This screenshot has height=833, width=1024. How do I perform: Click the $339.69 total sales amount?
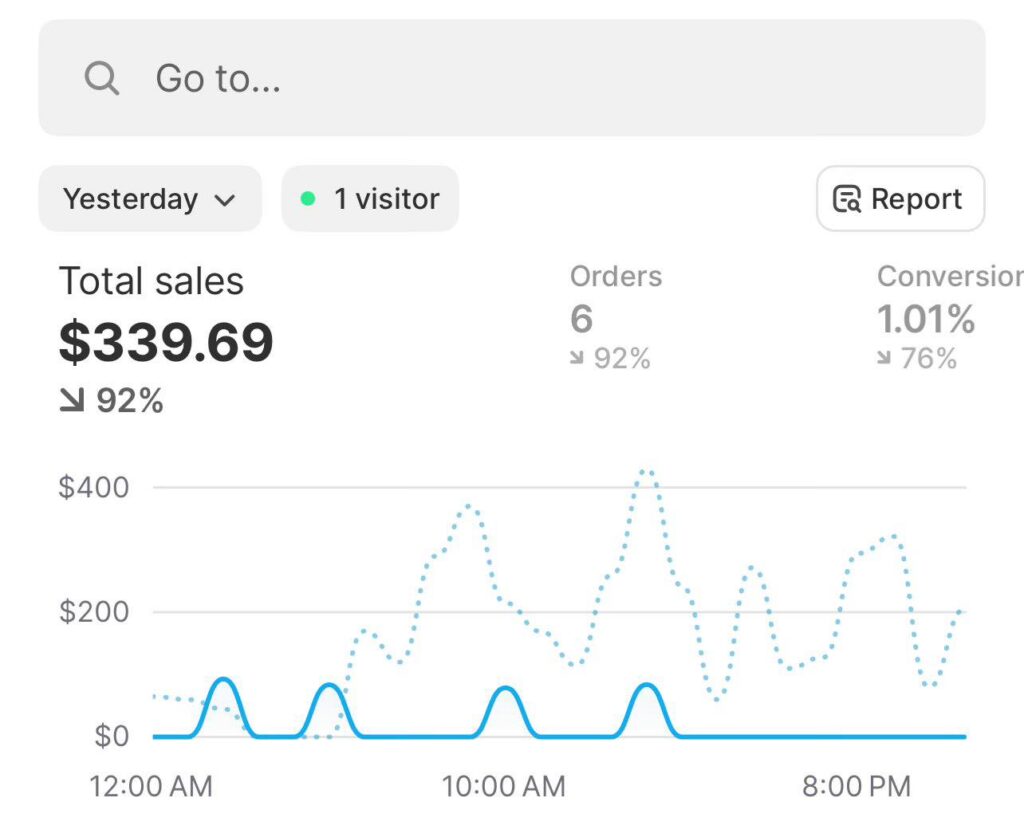(166, 343)
